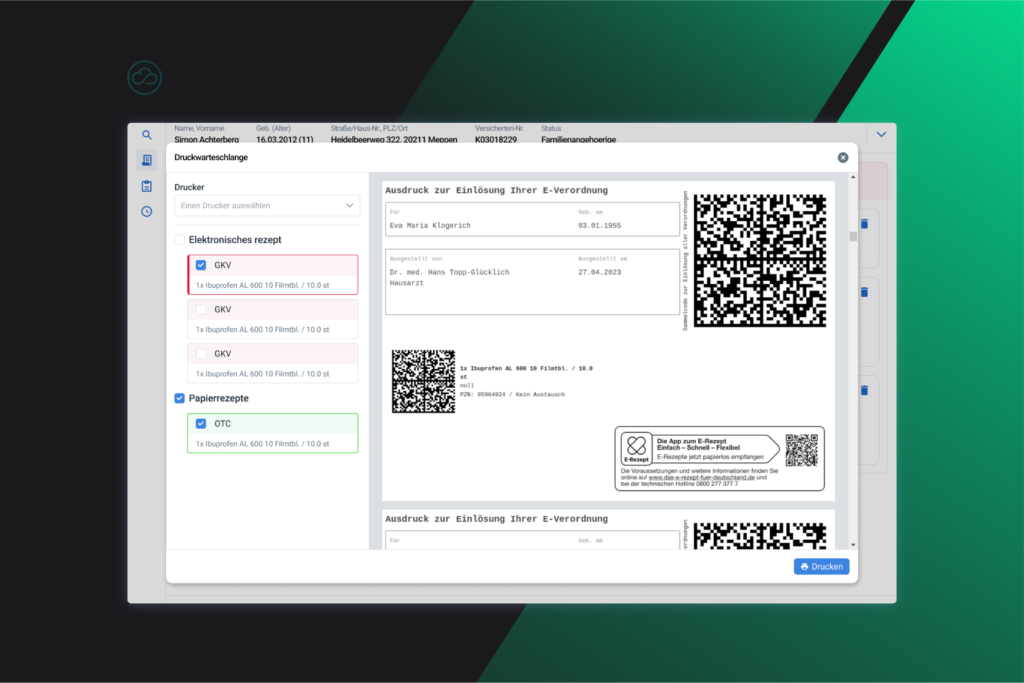Image resolution: width=1024 pixels, height=683 pixels.
Task: Click the bottom trash icon behind the dialog
Action: 865,390
